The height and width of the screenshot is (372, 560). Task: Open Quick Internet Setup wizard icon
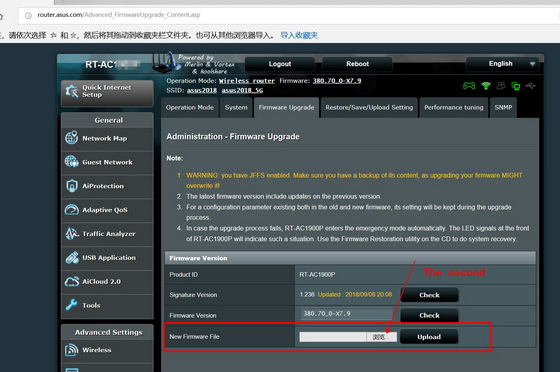pyautogui.click(x=72, y=91)
